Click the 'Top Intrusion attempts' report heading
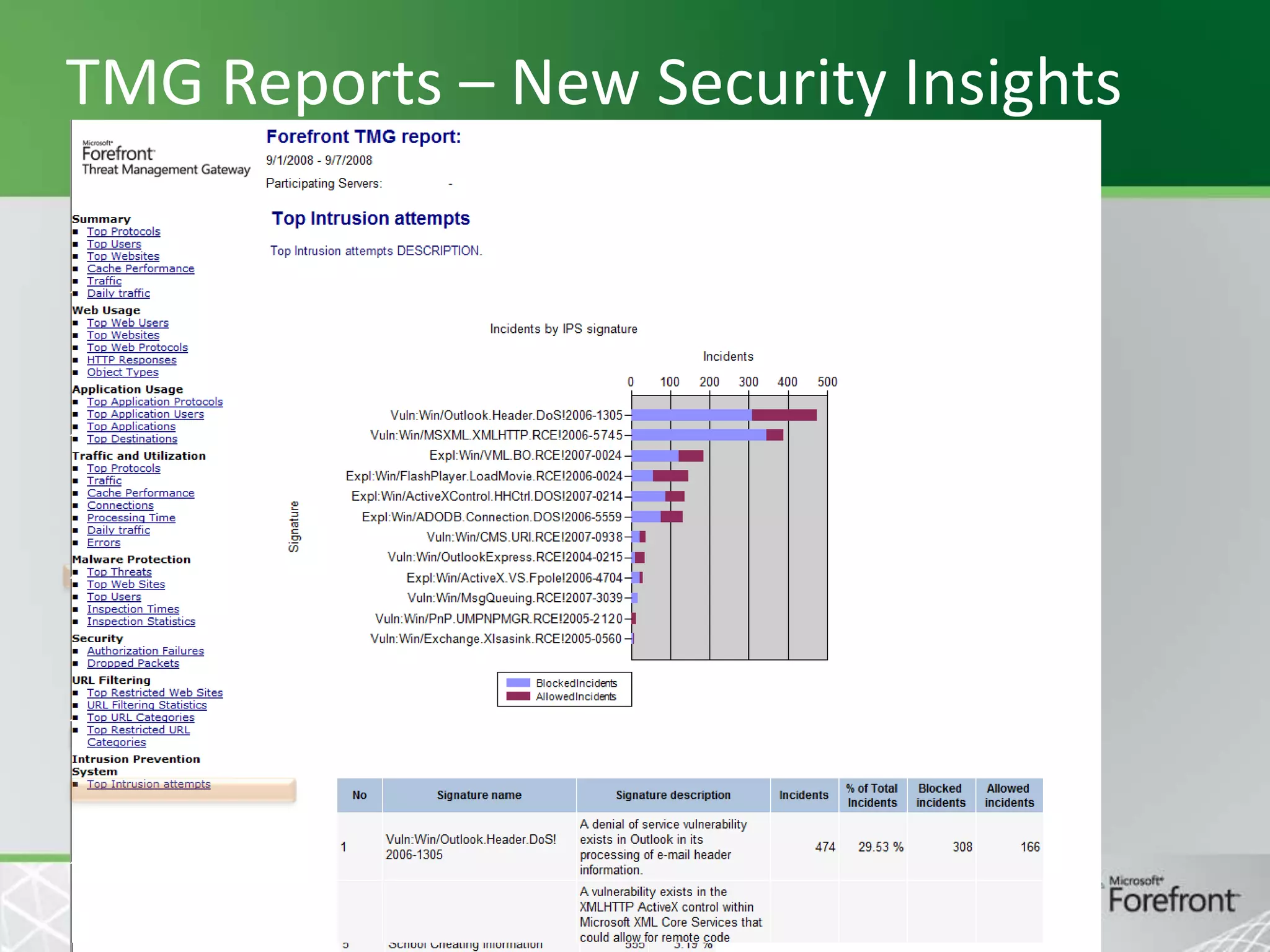Screen dimensions: 1270x952 (371, 218)
